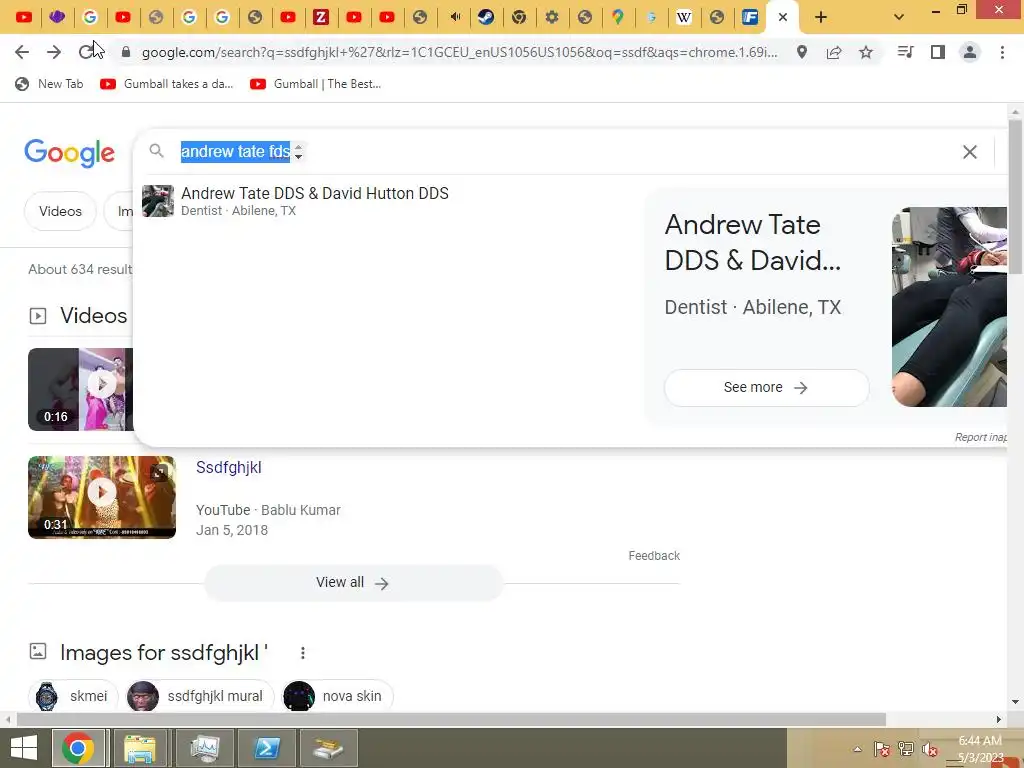Bookmark this page with the star icon
The width and height of the screenshot is (1024, 768).
pos(866,52)
